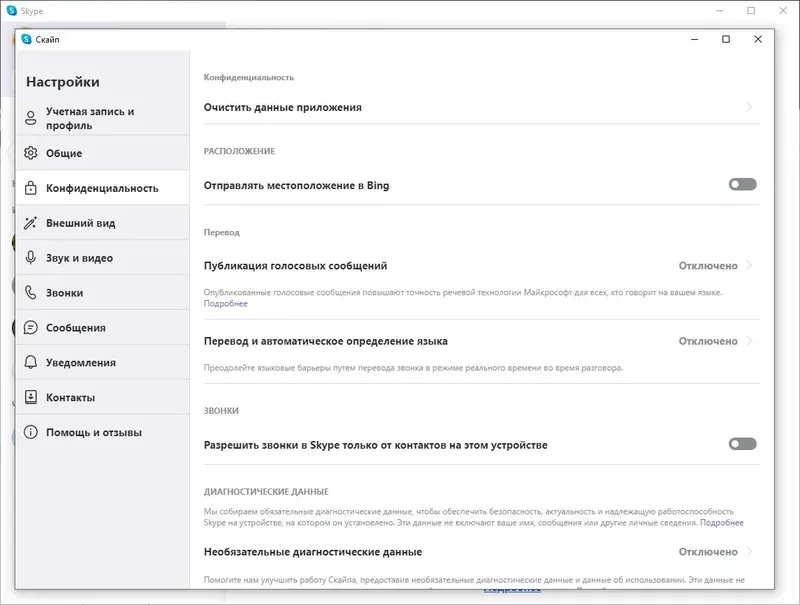800x605 pixels.
Task: Click the Звонки phone icon
Action: (31, 292)
